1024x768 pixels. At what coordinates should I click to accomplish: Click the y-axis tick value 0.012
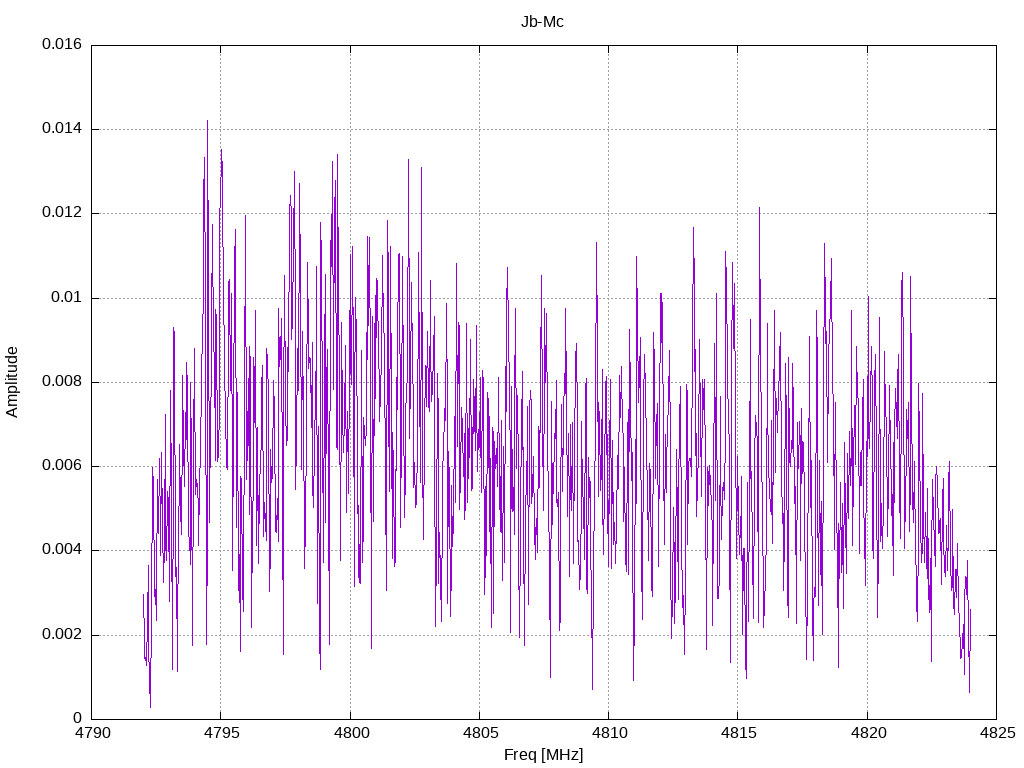click(62, 213)
